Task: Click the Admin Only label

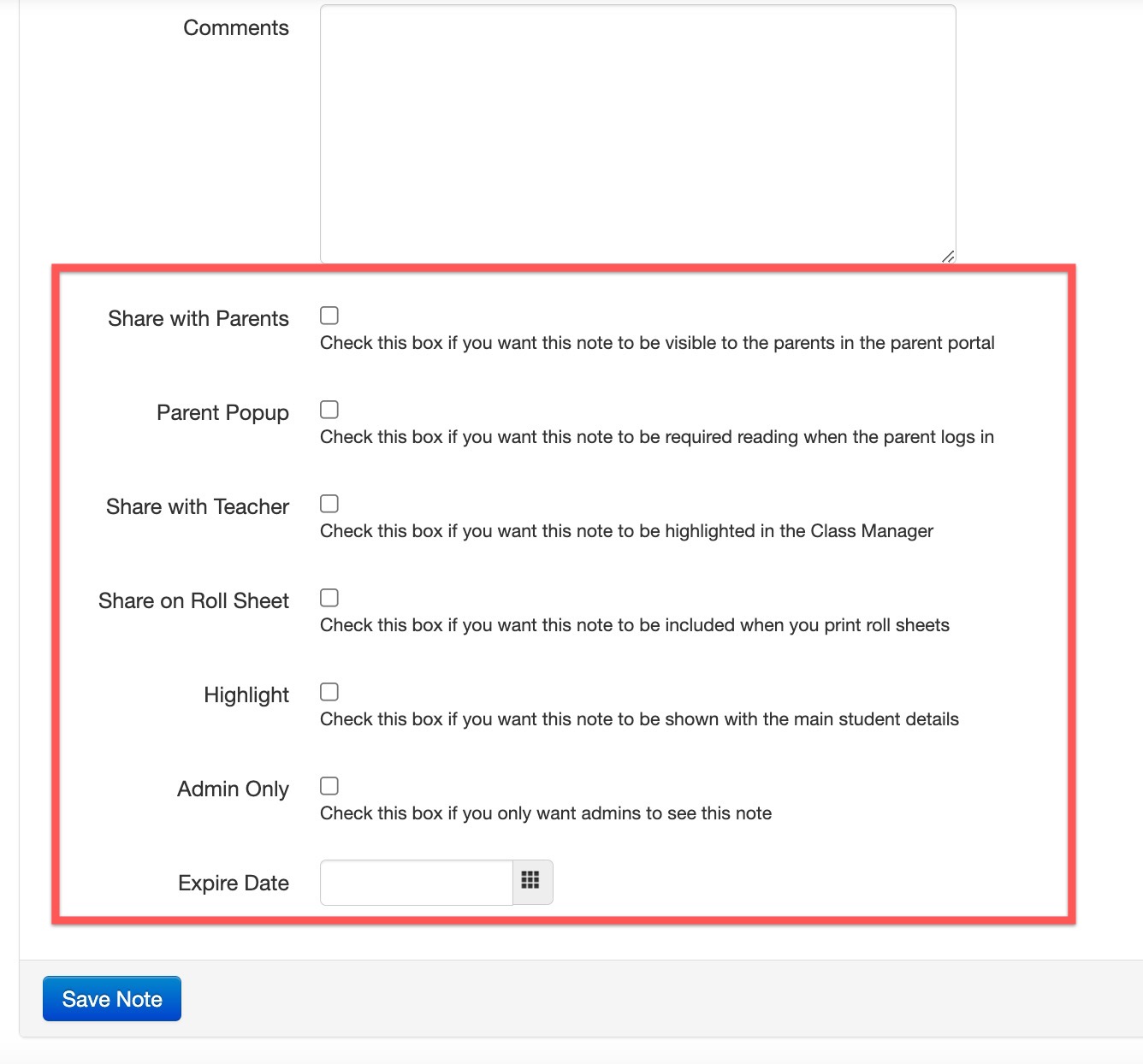Action: [233, 789]
